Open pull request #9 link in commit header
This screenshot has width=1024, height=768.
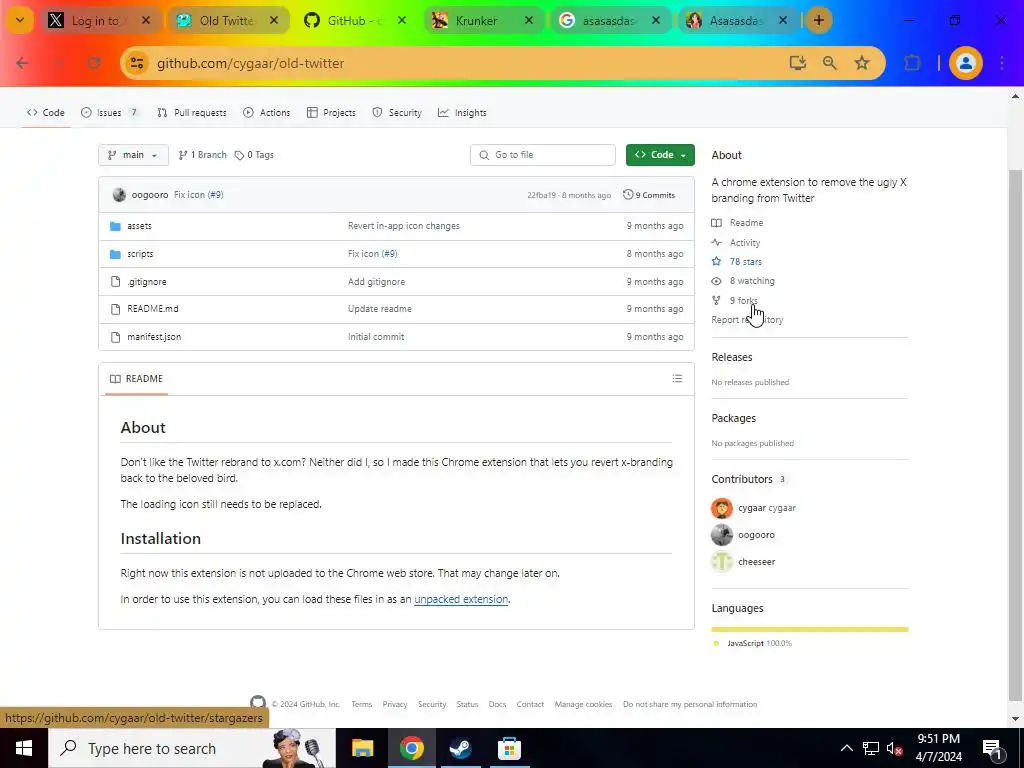click(216, 195)
